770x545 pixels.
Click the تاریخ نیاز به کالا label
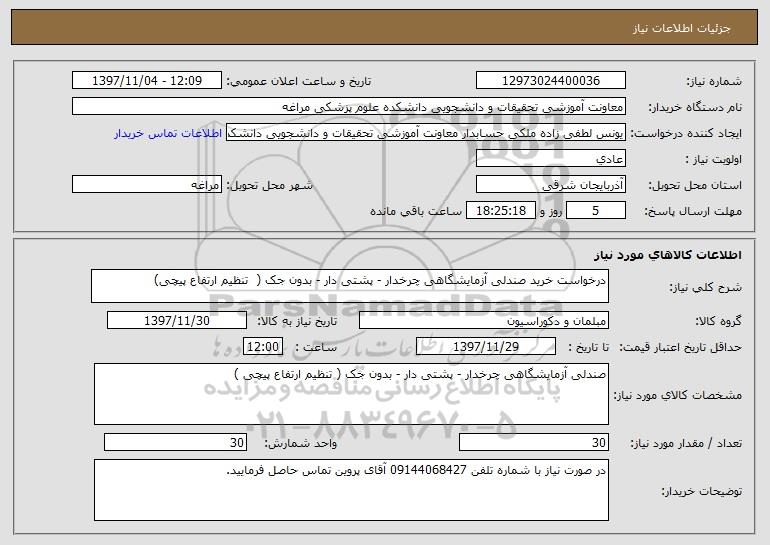click(297, 322)
